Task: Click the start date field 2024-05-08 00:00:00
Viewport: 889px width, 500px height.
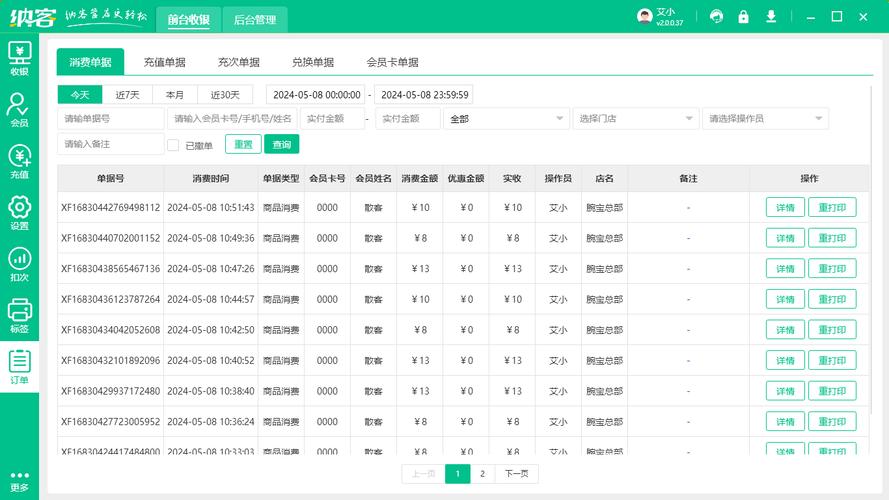Action: click(316, 95)
